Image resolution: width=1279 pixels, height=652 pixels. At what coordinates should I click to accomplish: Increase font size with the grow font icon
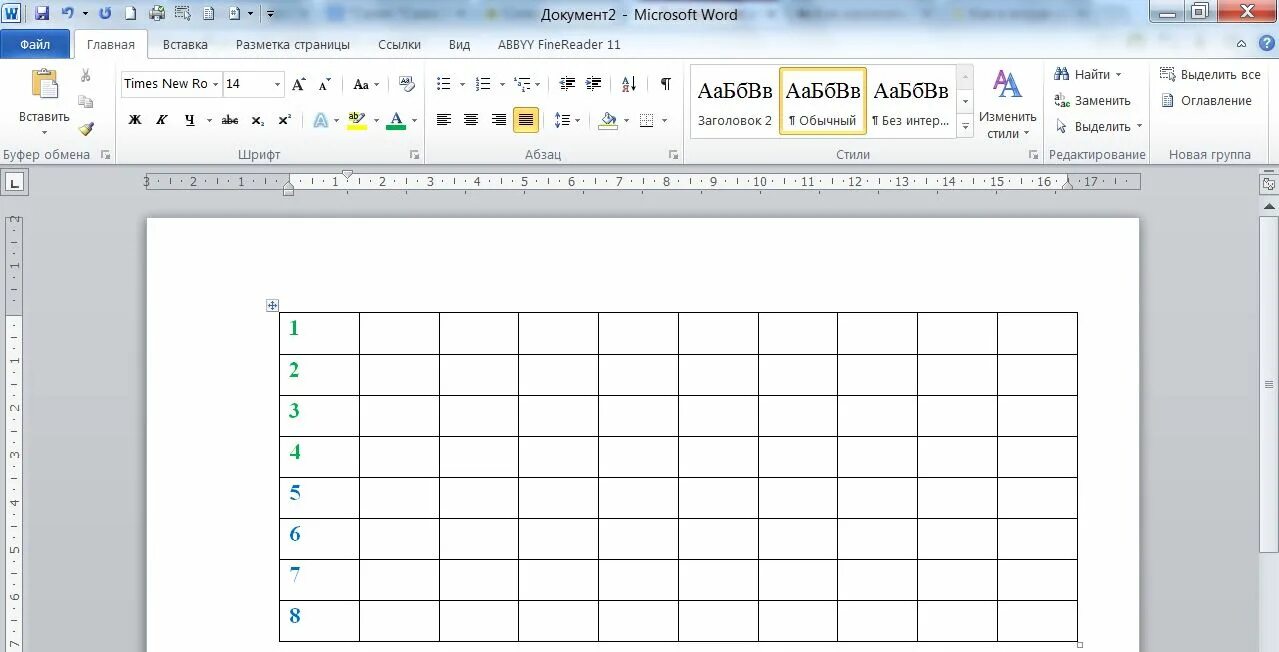[298, 84]
